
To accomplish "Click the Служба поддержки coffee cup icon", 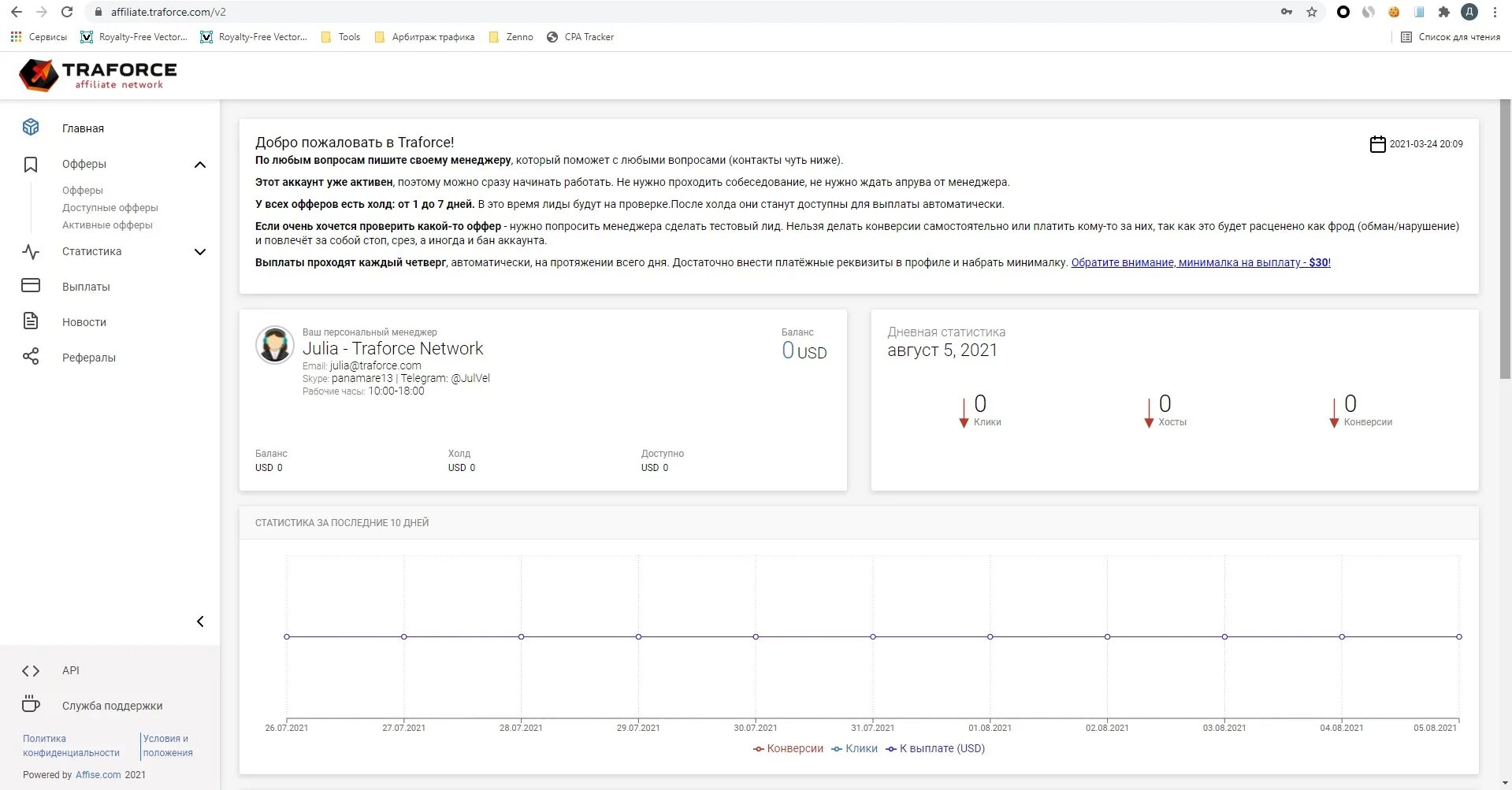I will (x=31, y=704).
